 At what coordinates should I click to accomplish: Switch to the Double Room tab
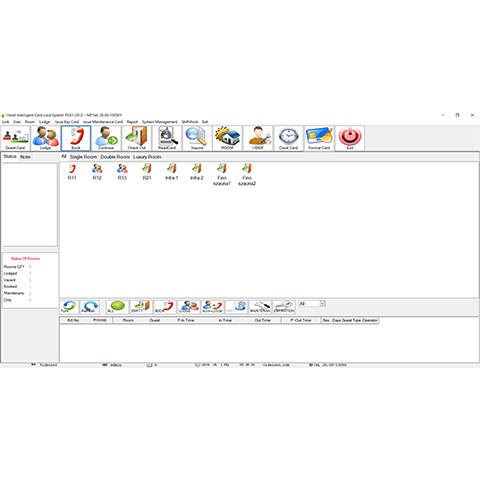click(115, 157)
